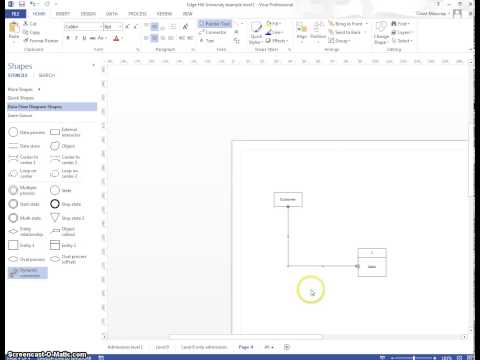Open the Find dropdown in Editing

(x=401, y=24)
